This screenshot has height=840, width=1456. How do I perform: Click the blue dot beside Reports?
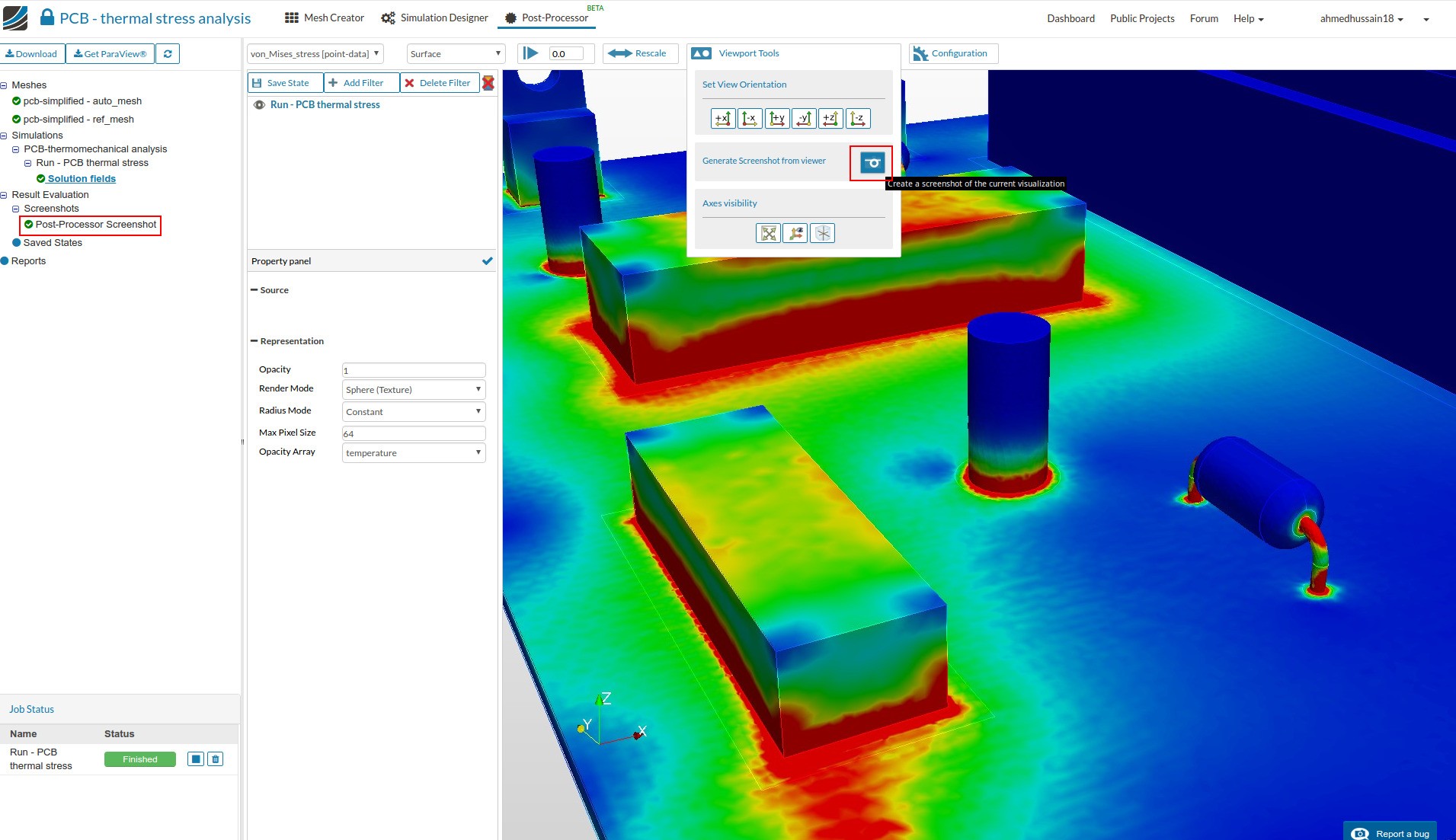point(5,261)
